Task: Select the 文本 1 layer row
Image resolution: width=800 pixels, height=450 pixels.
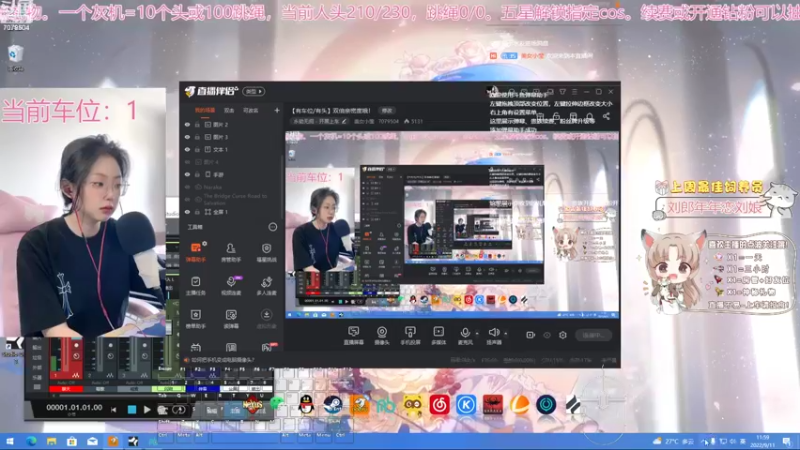Action: click(232, 149)
